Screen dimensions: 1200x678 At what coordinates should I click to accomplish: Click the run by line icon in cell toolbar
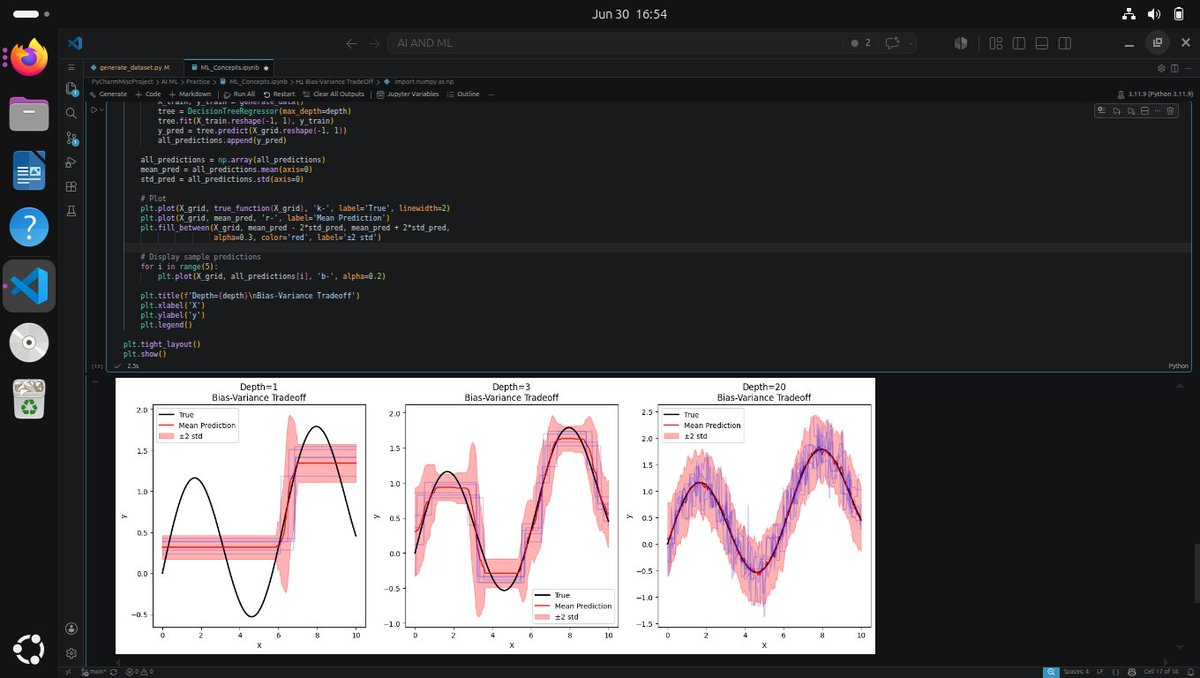point(1101,110)
